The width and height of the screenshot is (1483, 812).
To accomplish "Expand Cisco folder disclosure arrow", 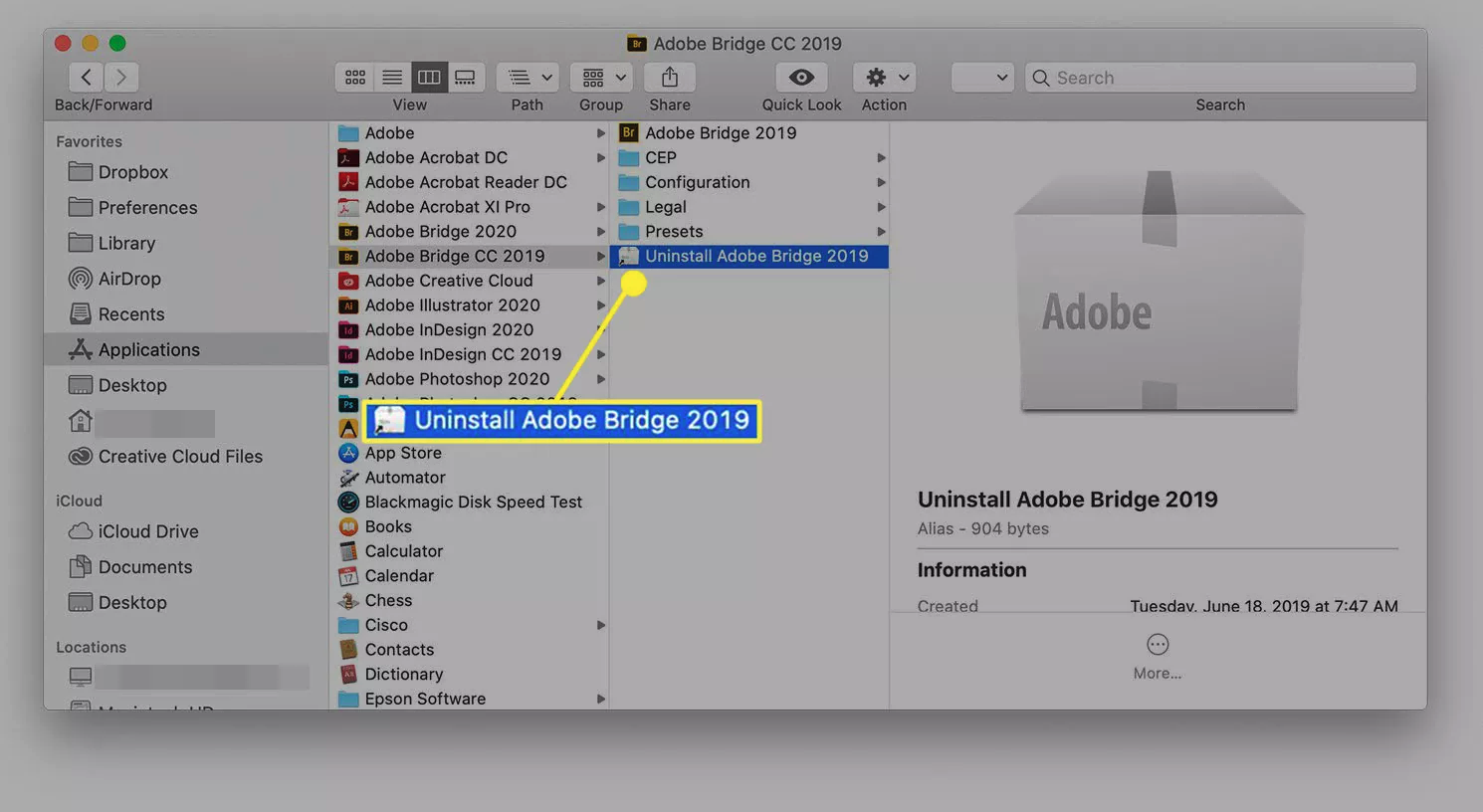I will tap(600, 625).
